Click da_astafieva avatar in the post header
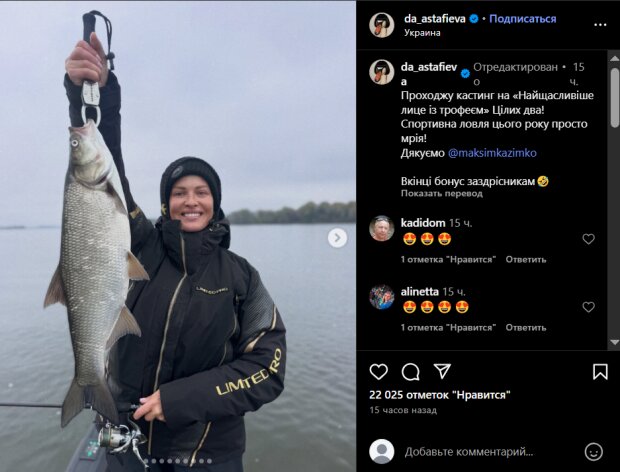620x472 pixels. [x=382, y=25]
